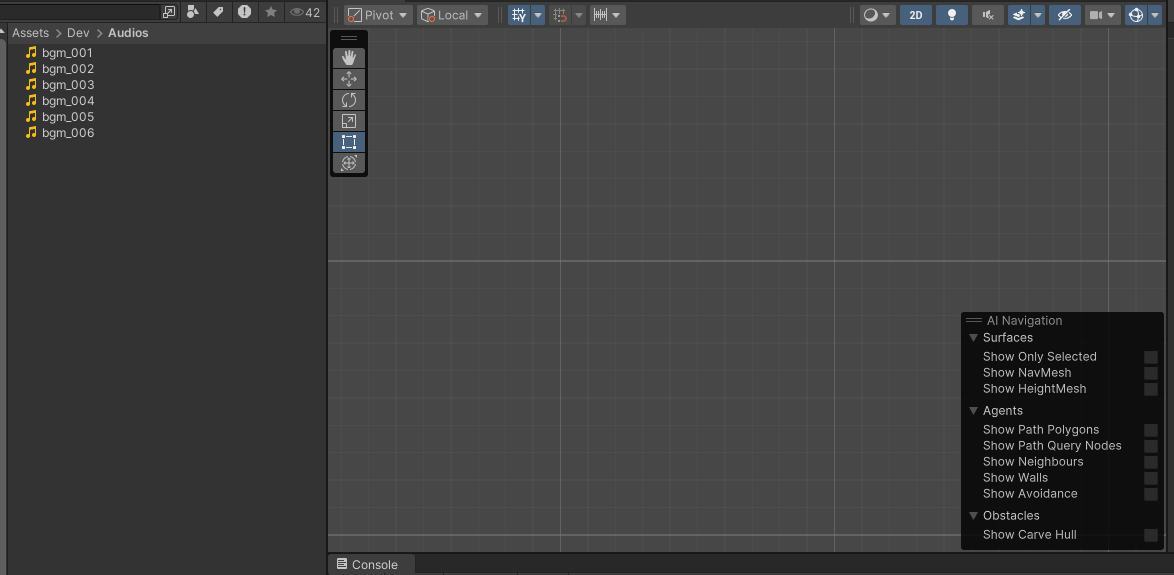Select the Scale tool

coord(349,121)
